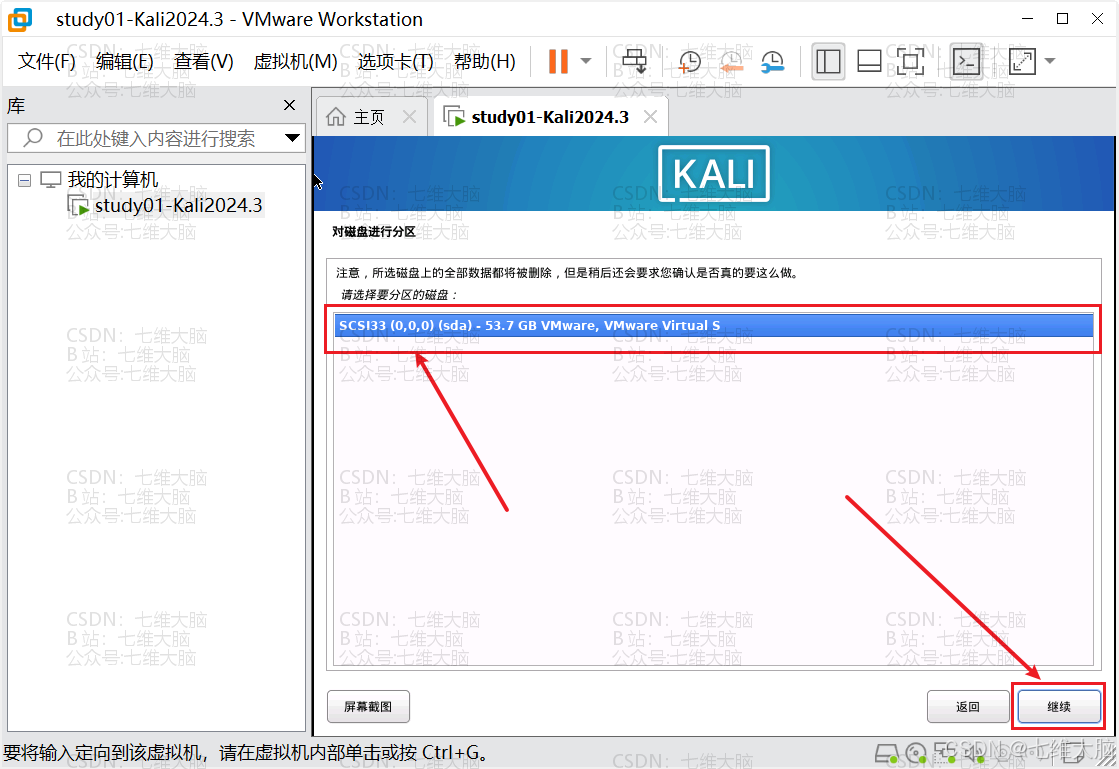Click the 请选择要分区的磁盘 label
Screen dimensions: 1119x769
(x=399, y=295)
